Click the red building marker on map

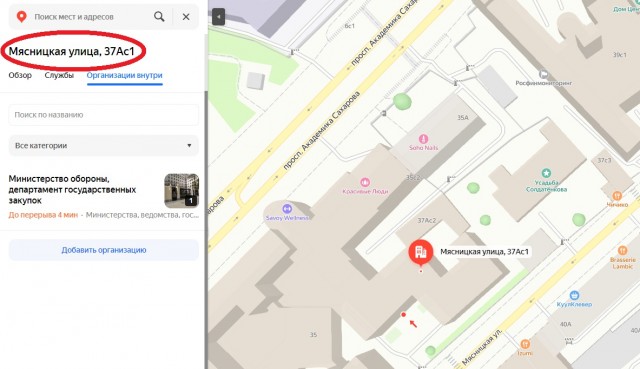[421, 253]
